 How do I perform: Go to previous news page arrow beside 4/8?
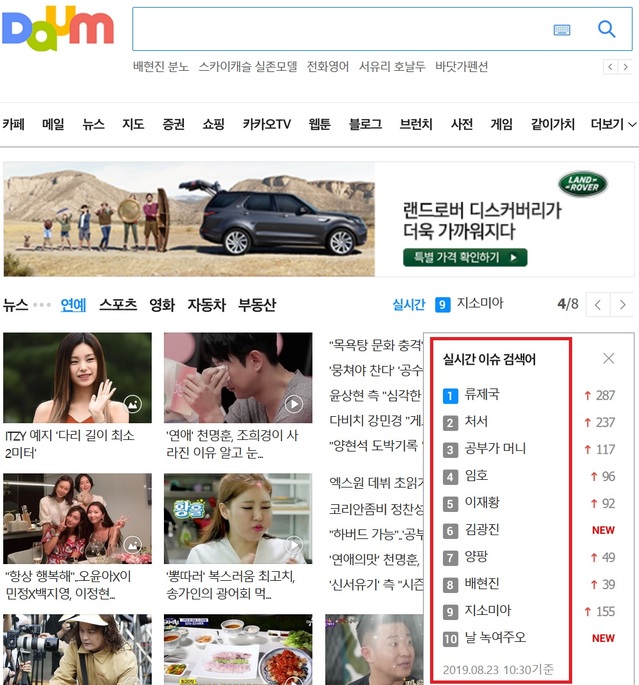pos(598,304)
